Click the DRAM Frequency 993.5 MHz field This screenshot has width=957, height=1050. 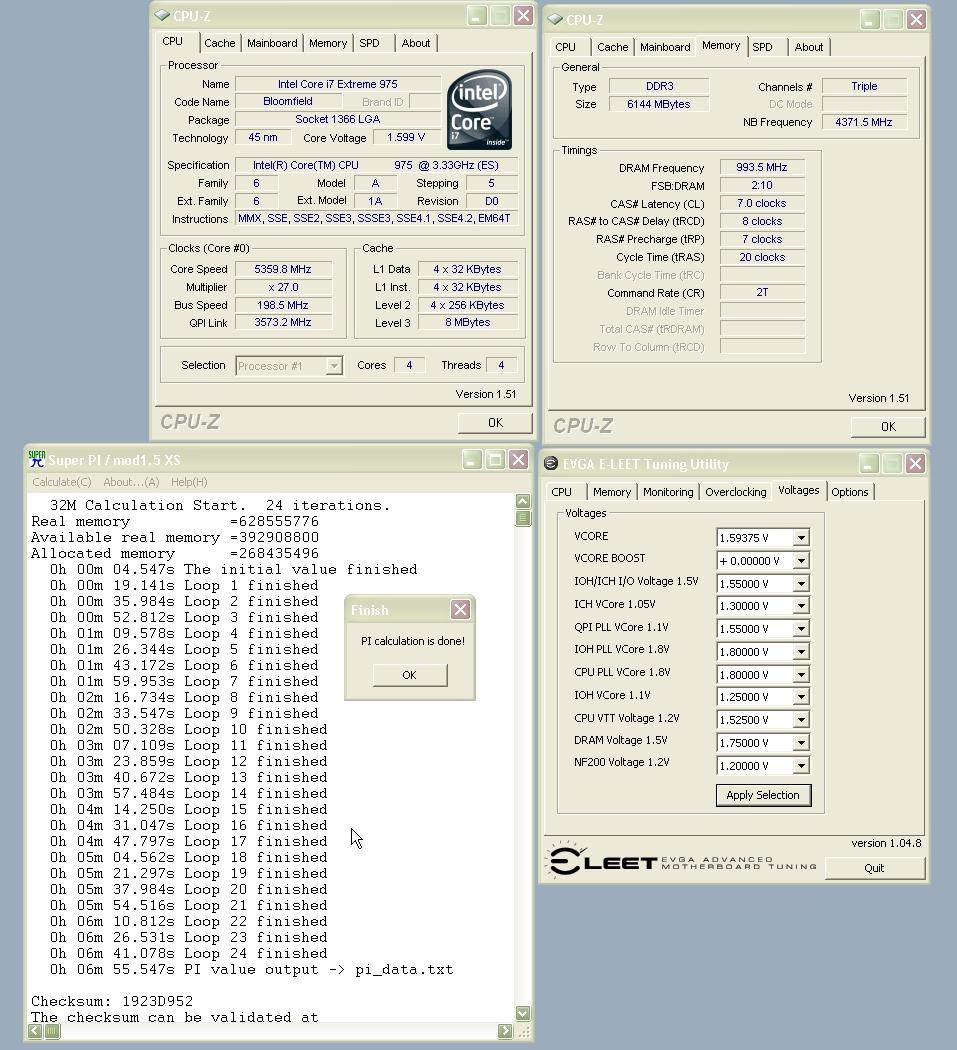point(762,167)
